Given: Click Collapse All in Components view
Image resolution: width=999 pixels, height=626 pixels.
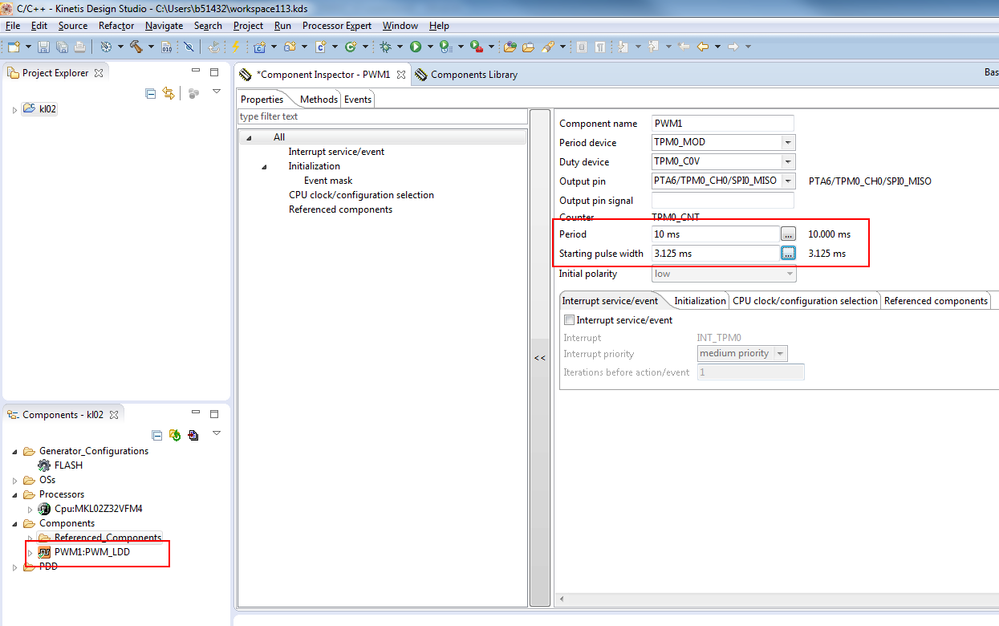Looking at the screenshot, I should tap(157, 436).
